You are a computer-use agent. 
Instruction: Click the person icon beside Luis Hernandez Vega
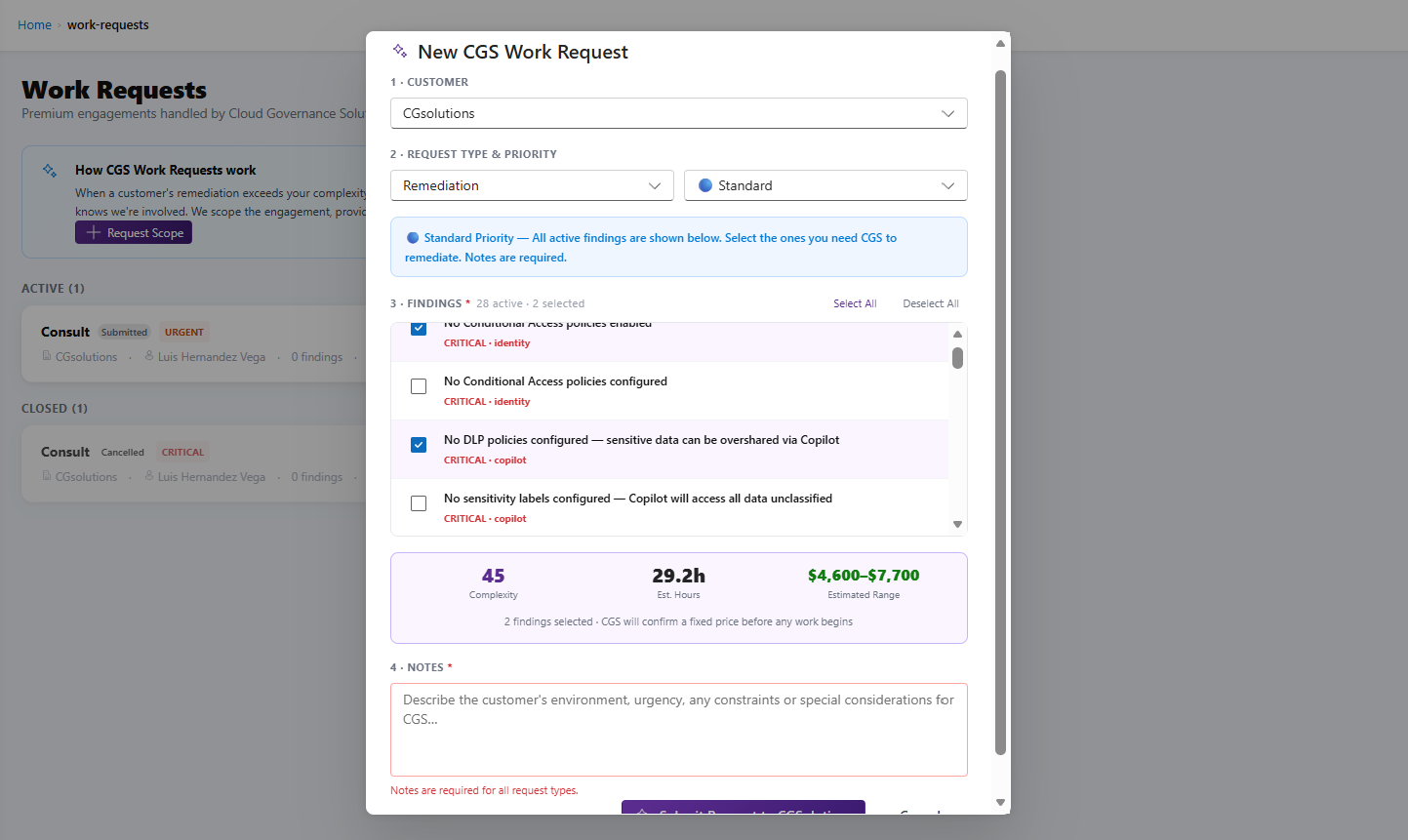pyautogui.click(x=146, y=356)
